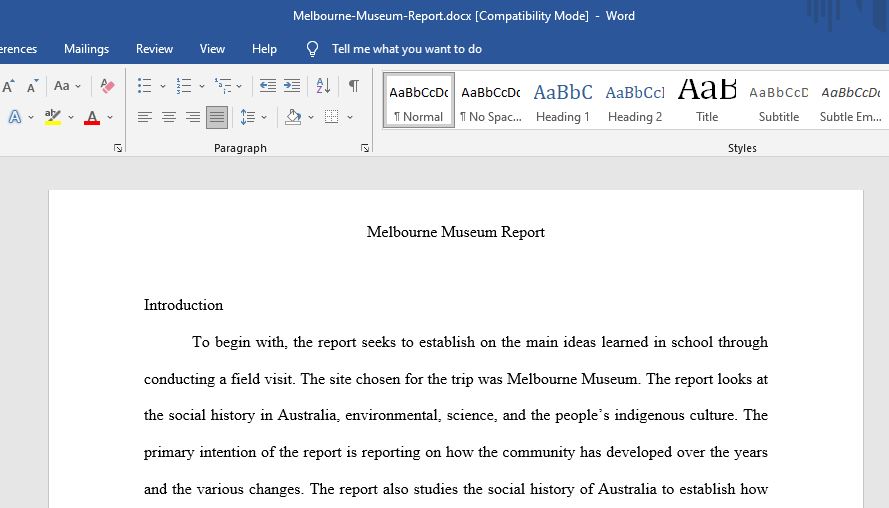Clear all formatting with the eraser icon
The image size is (889, 508).
pyautogui.click(x=107, y=86)
